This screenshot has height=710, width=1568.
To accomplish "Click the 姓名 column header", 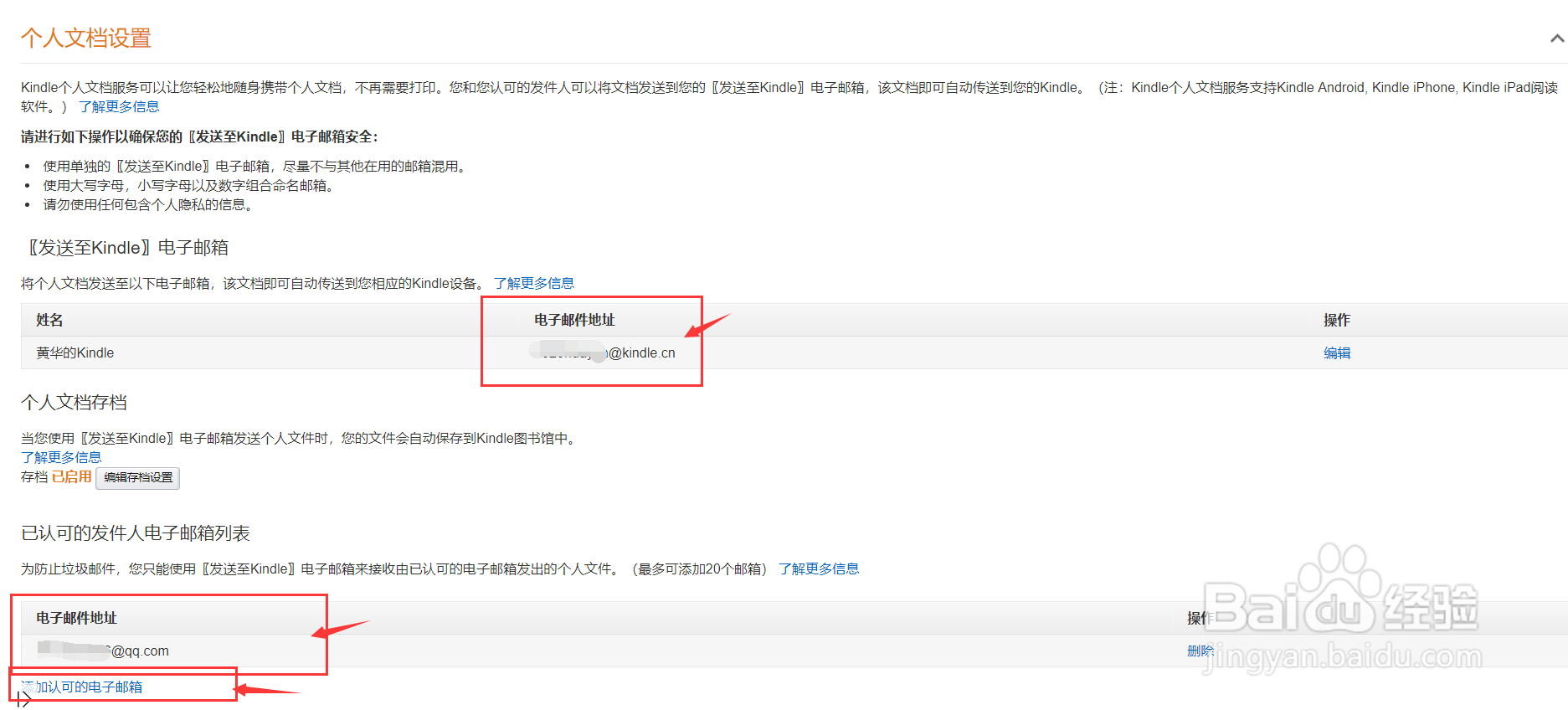I will pos(49,320).
